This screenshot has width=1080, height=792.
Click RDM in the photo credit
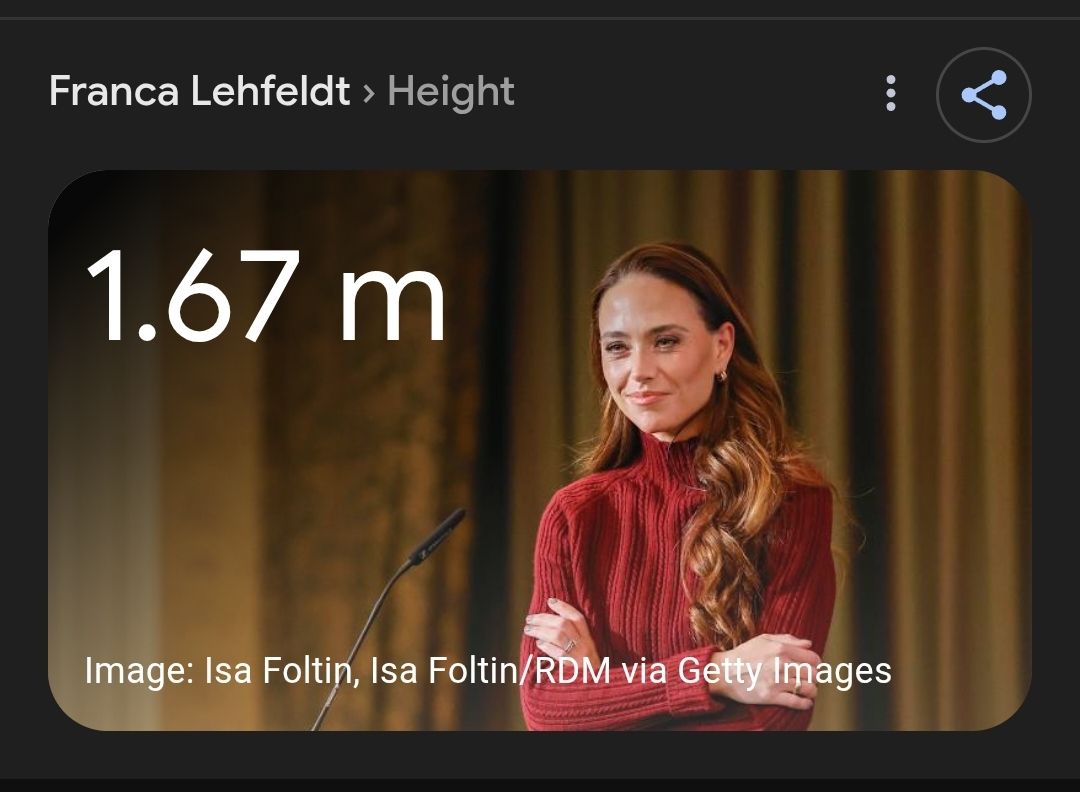pyautogui.click(x=572, y=670)
